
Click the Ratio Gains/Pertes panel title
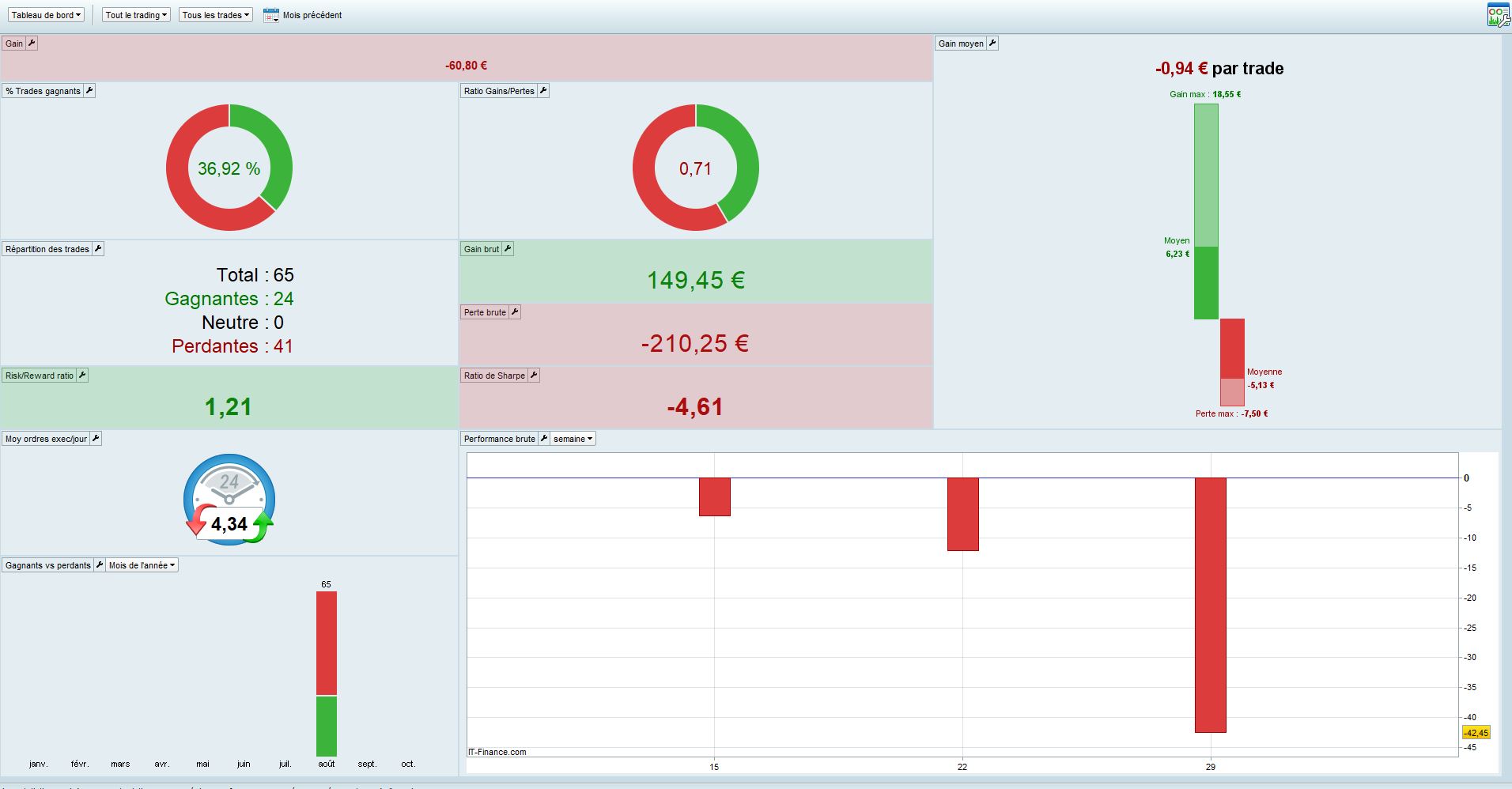[499, 91]
